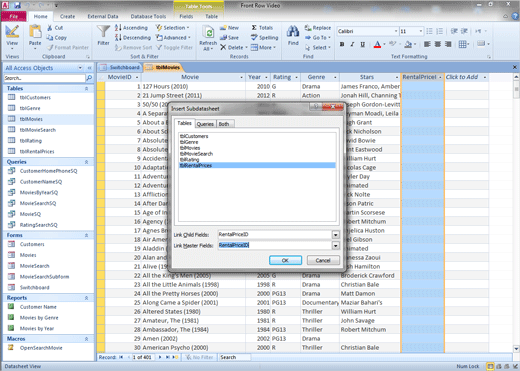Collapse the Queries group in navigation pane

click(87, 162)
